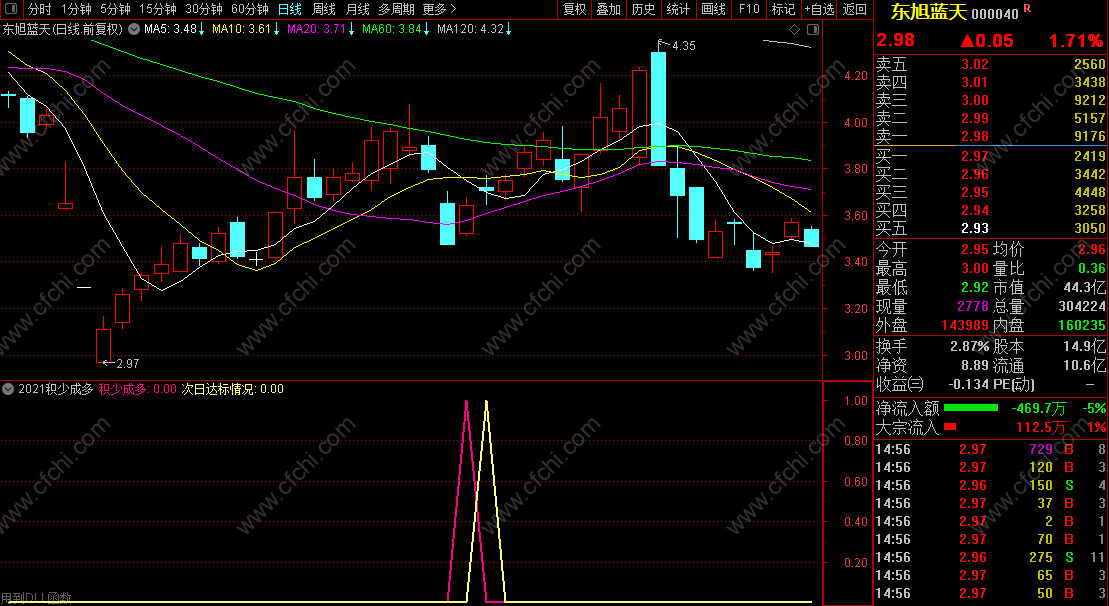The height and width of the screenshot is (606, 1109).
Task: Click the 市值 44.3亿 value
Action: click(1084, 287)
